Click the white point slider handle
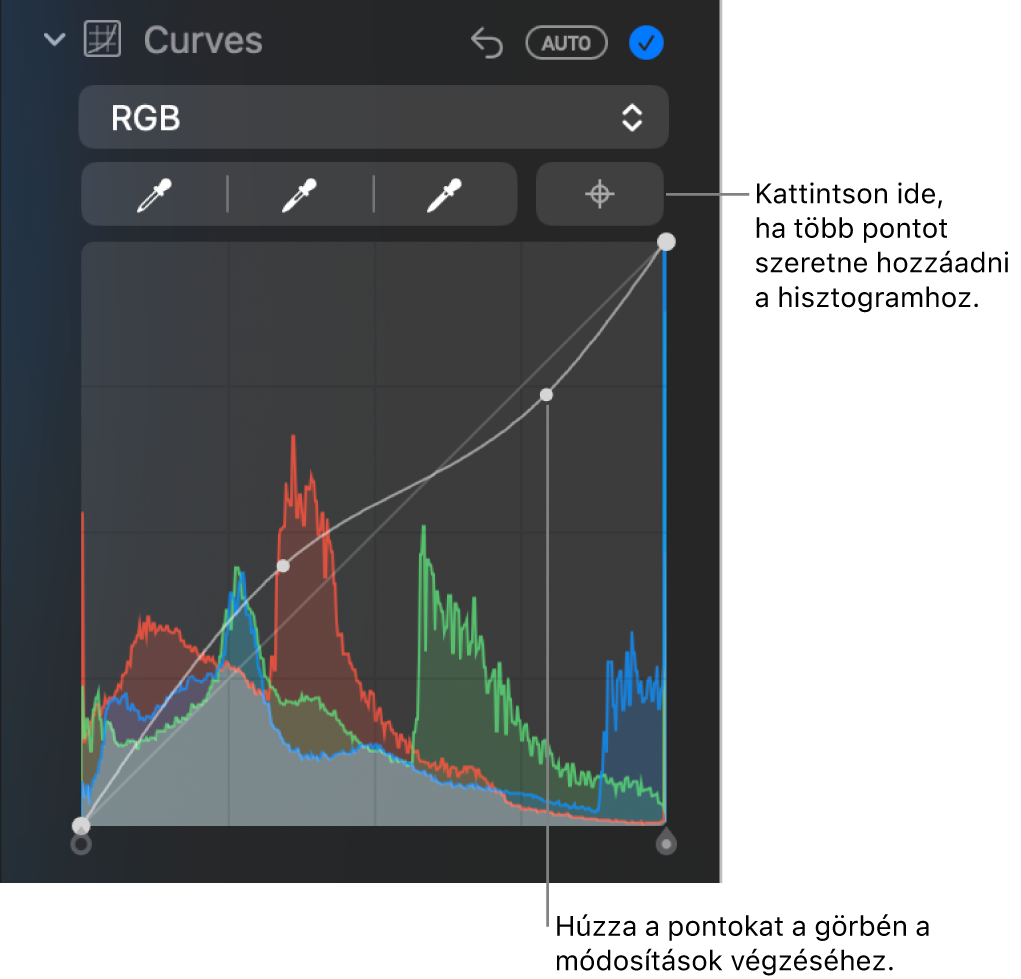Image resolution: width=1021 pixels, height=979 pixels. 666,842
